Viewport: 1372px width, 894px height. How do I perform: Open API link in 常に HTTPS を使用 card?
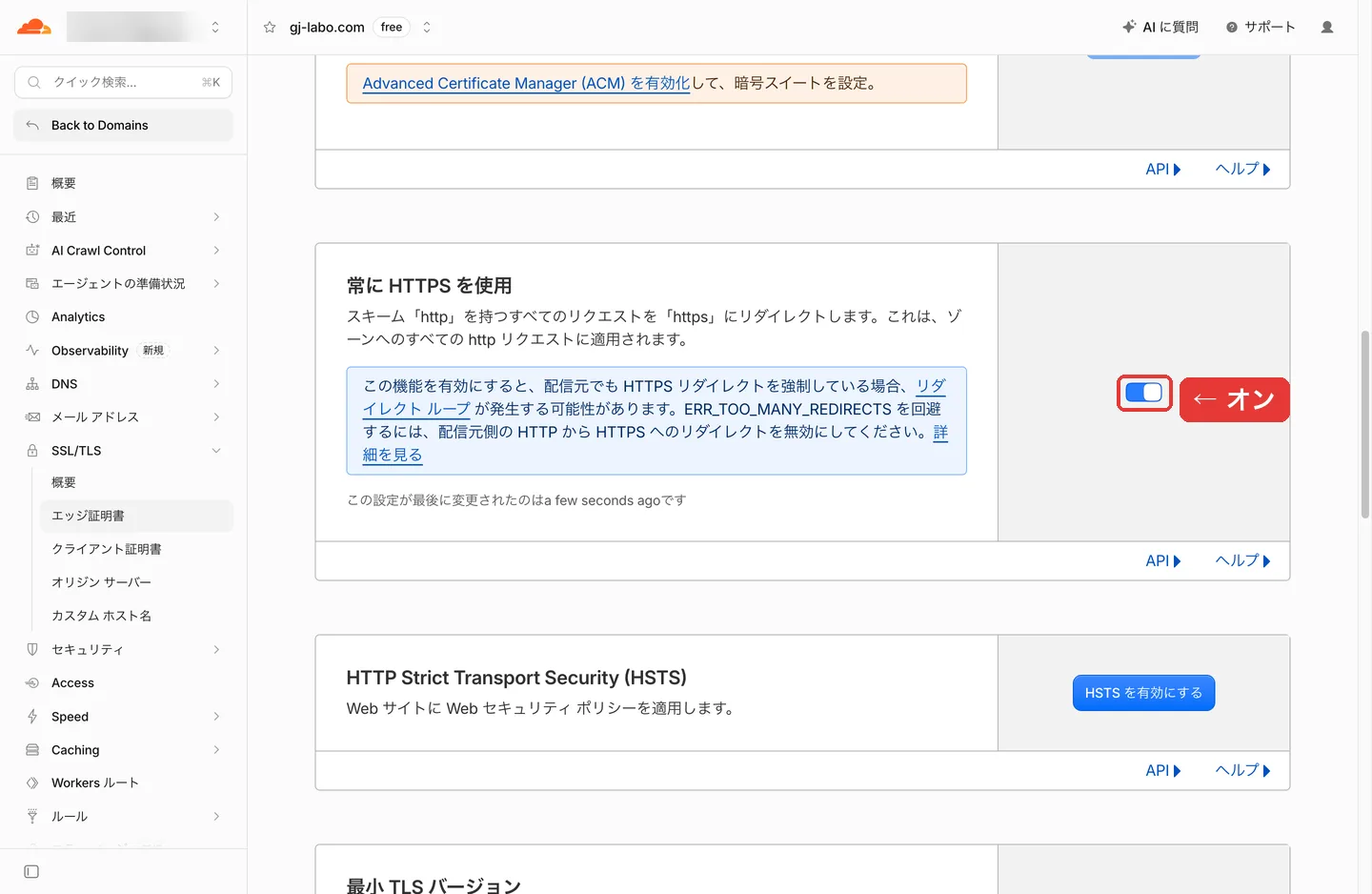[1163, 560]
